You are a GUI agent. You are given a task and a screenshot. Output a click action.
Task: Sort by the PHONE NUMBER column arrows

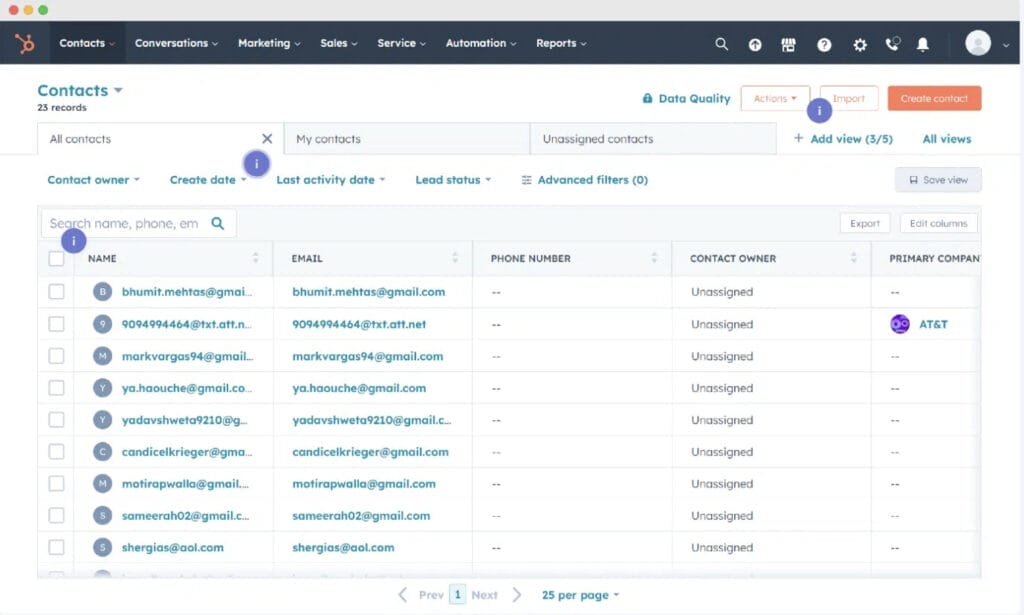tap(654, 258)
